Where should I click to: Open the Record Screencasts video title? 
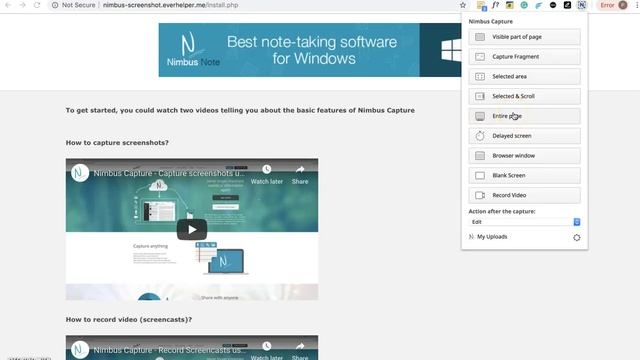click(x=169, y=350)
